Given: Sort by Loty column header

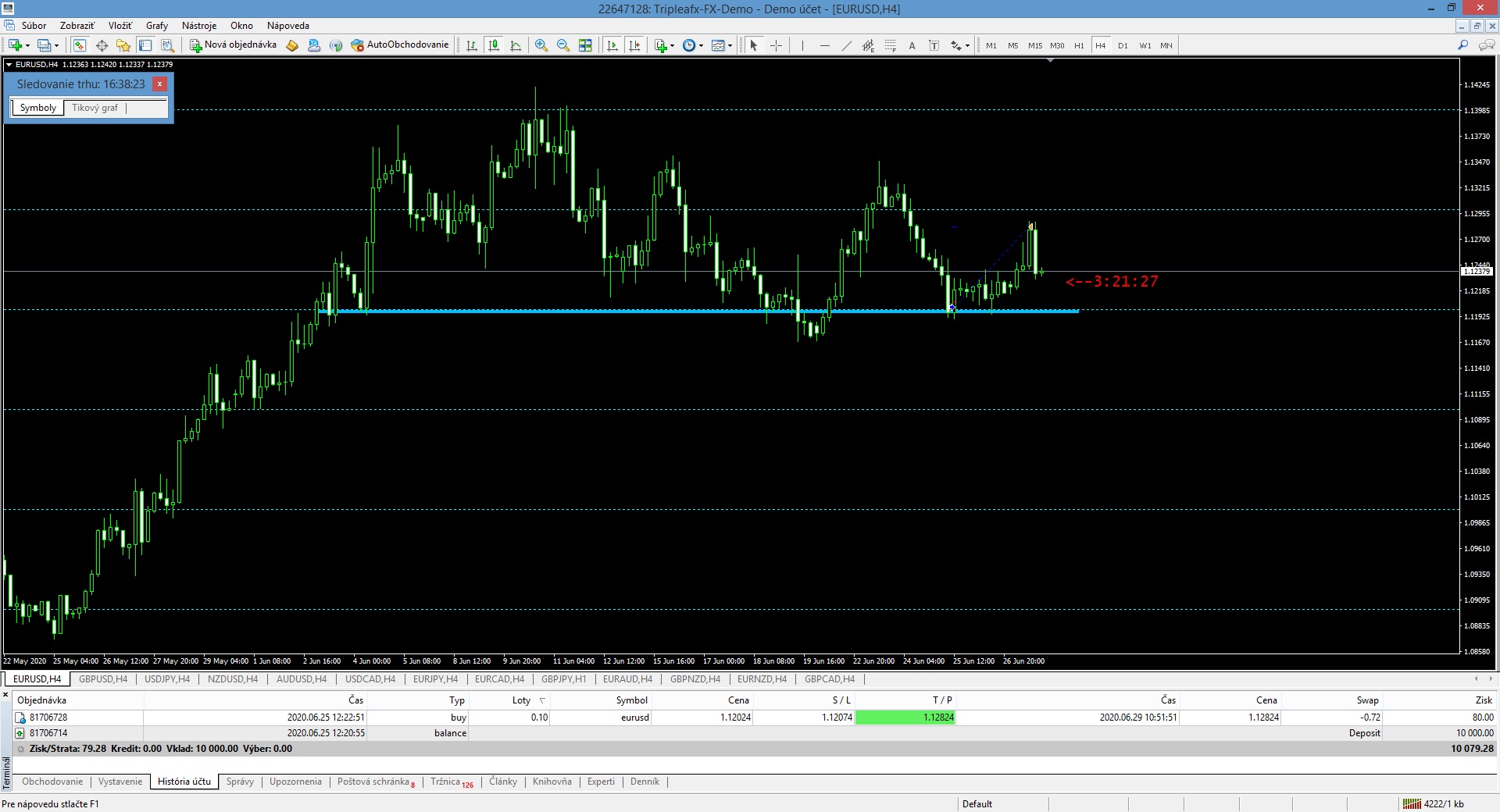Looking at the screenshot, I should tap(521, 700).
